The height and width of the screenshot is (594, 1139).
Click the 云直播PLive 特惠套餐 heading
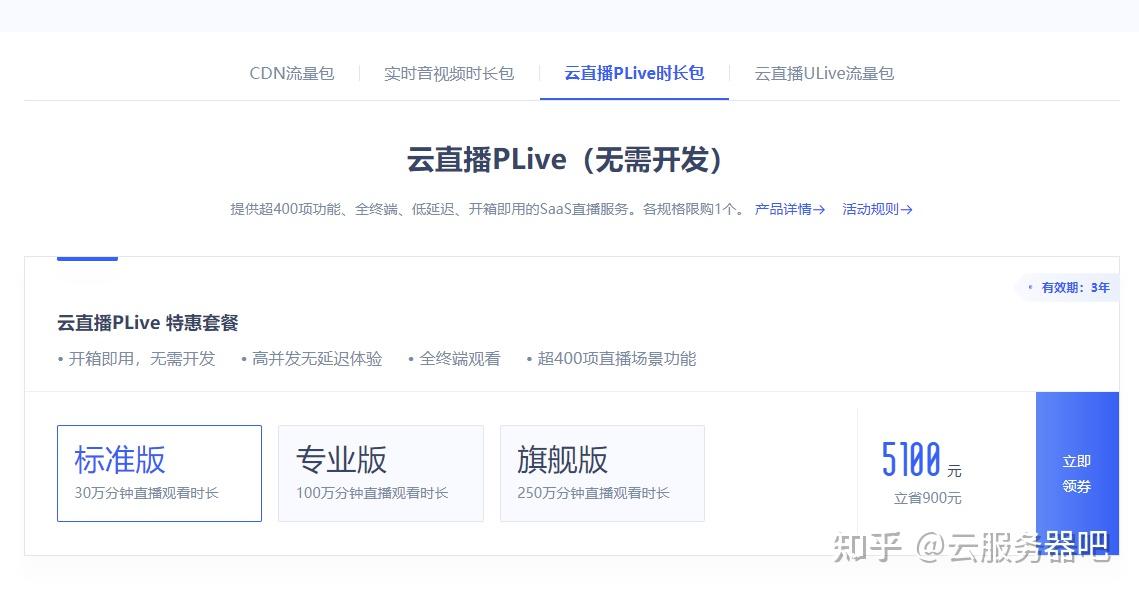tap(147, 322)
